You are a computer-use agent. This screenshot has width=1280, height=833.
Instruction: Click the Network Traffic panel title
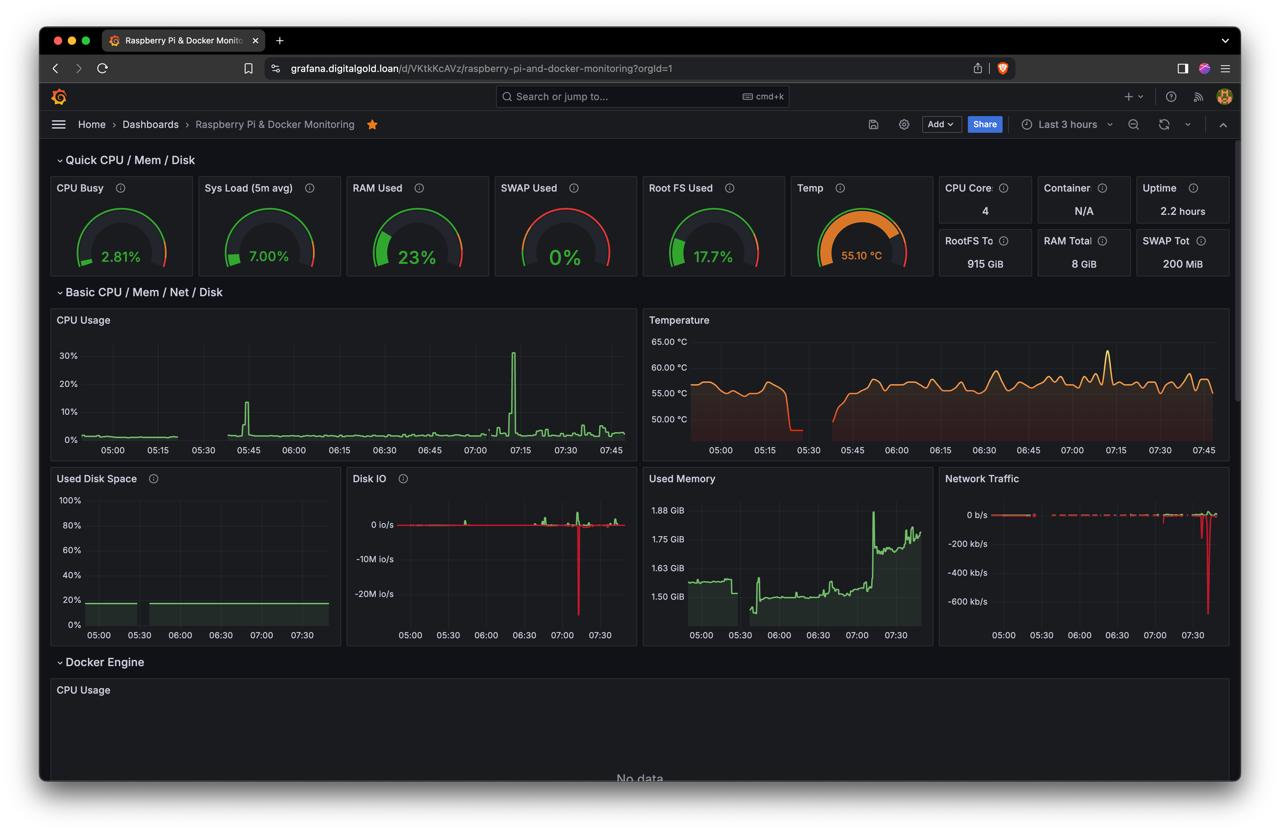982,479
